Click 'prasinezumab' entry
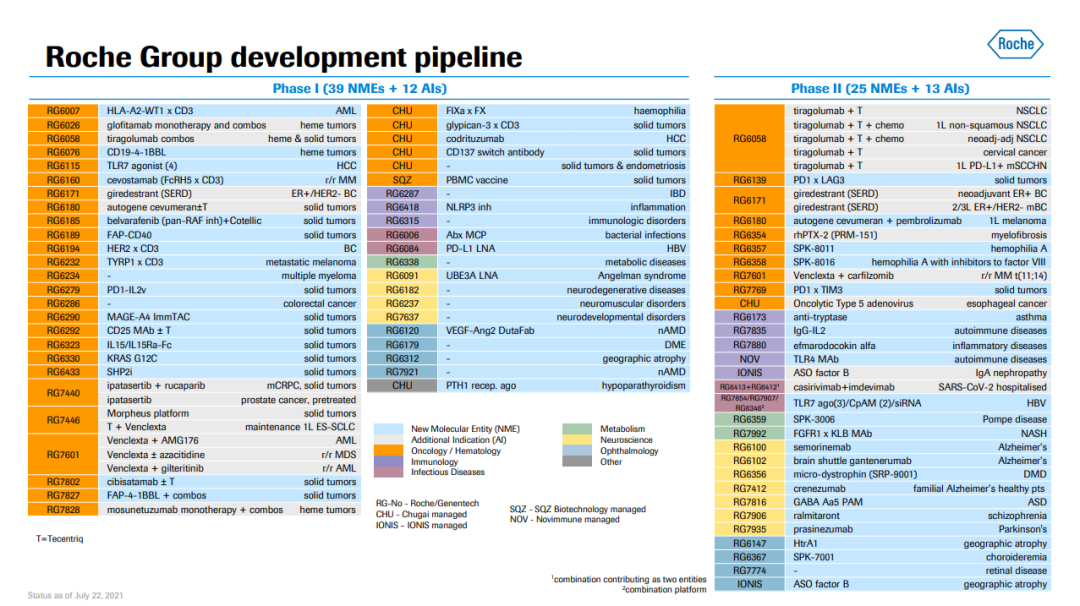 coord(822,530)
